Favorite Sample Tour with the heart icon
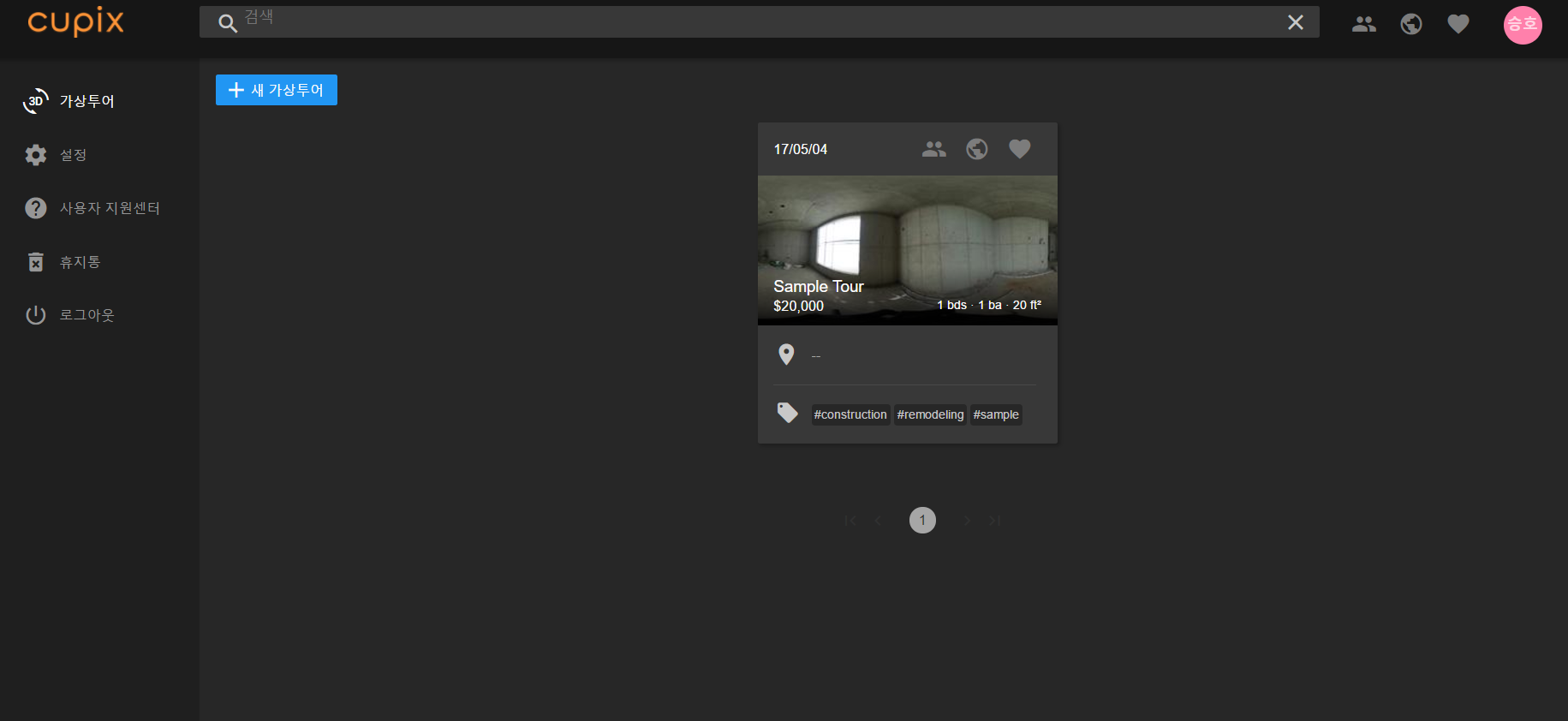Screen dimensions: 1568x721 click(1019, 149)
